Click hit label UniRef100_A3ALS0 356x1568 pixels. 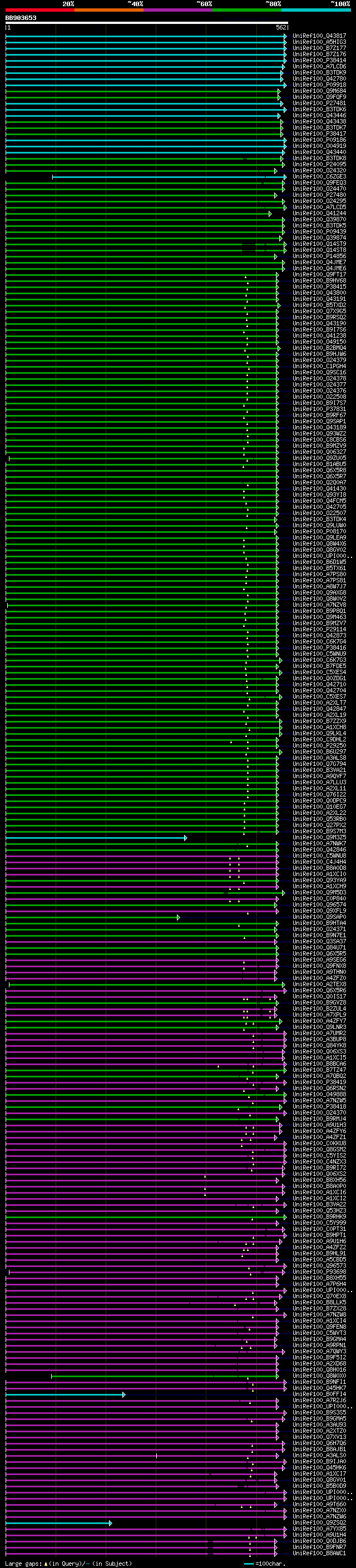[x=319, y=1456]
